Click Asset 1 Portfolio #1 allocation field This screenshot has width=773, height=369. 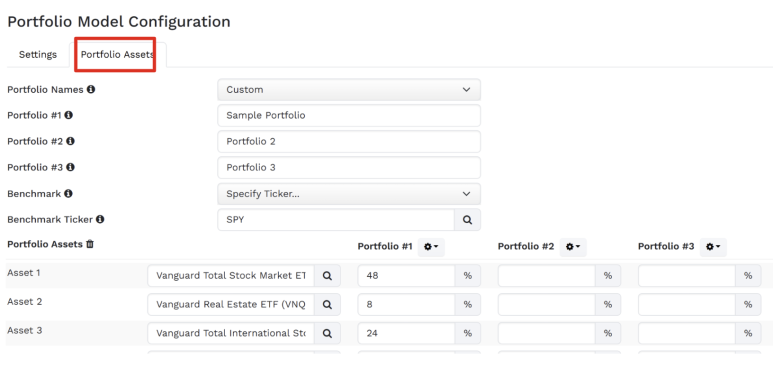pyautogui.click(x=406, y=276)
